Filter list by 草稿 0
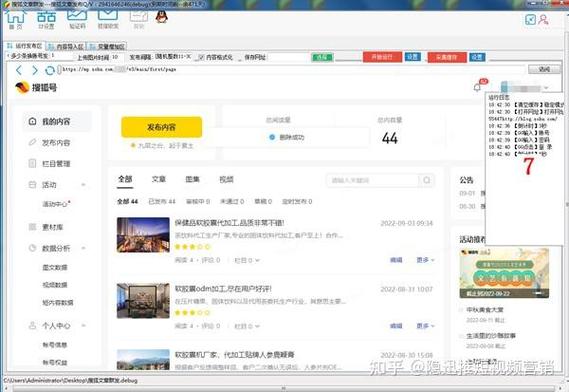 tap(263, 201)
